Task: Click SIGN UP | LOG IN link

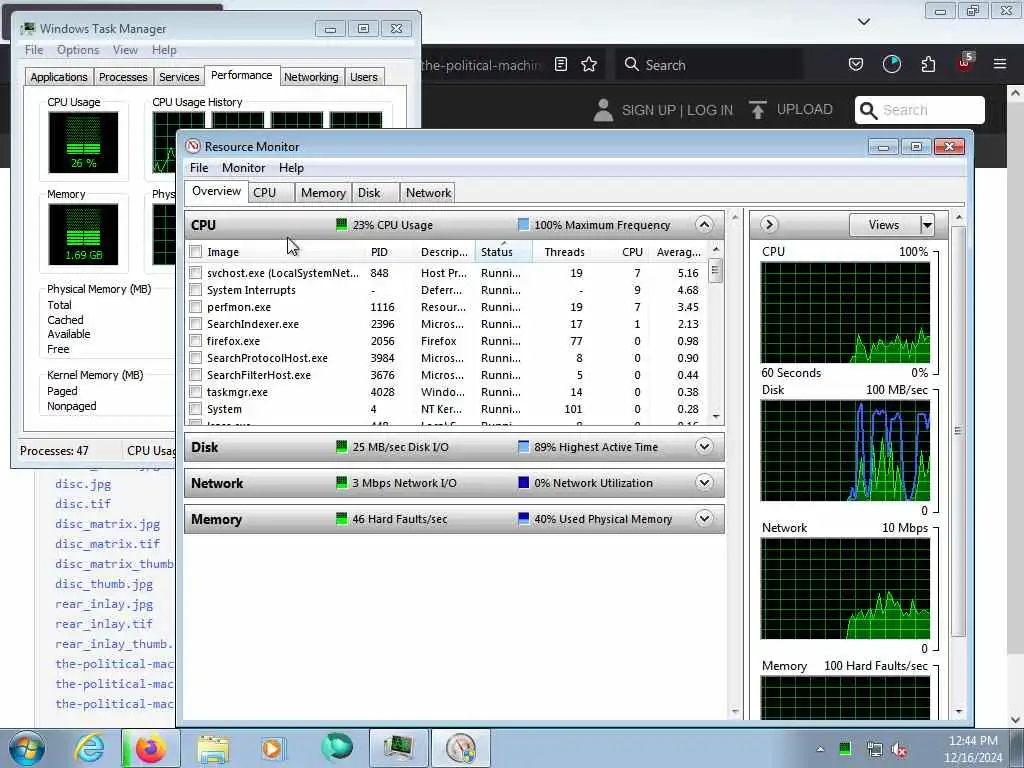Action: 677,110
